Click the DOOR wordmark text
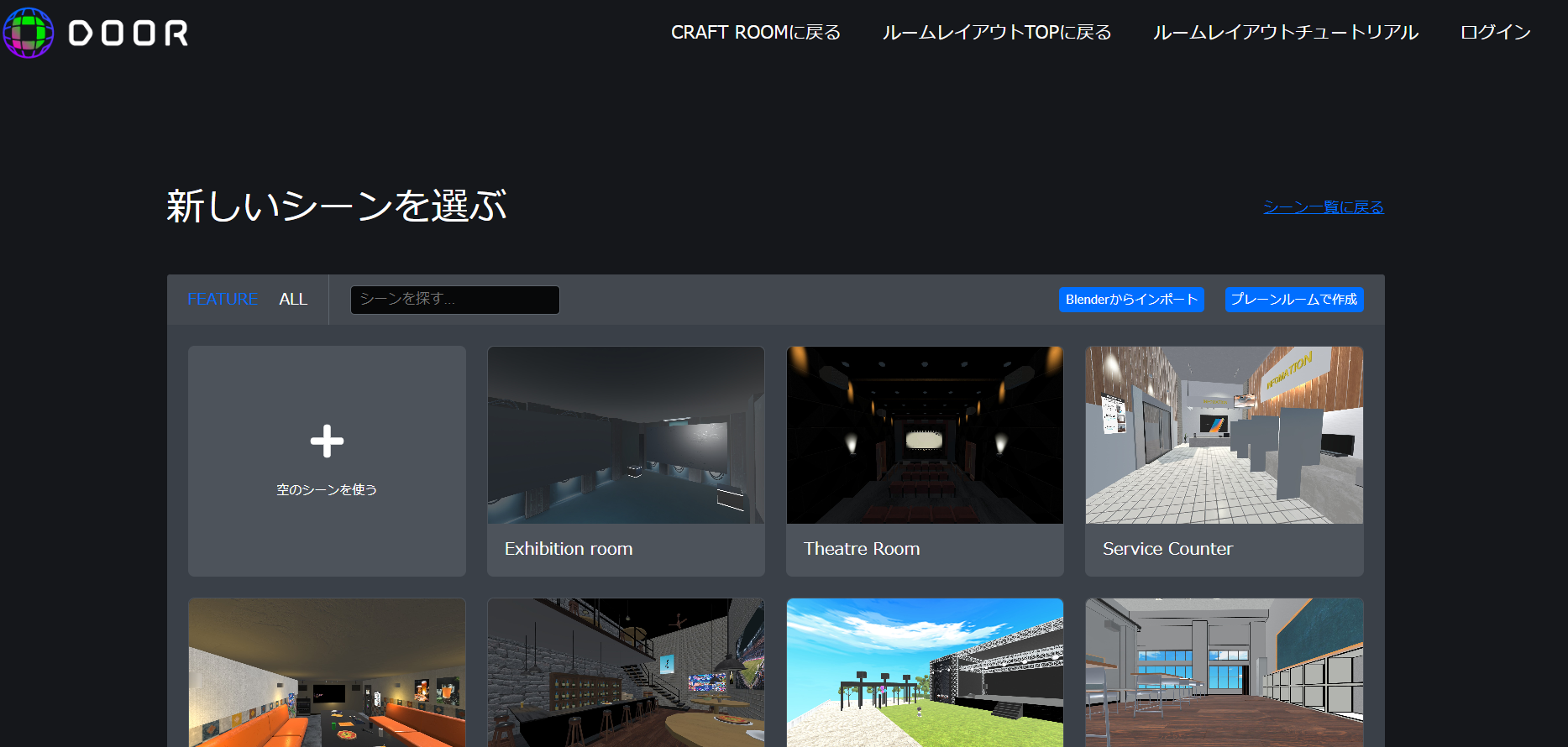This screenshot has width=1568, height=747. coord(128,34)
